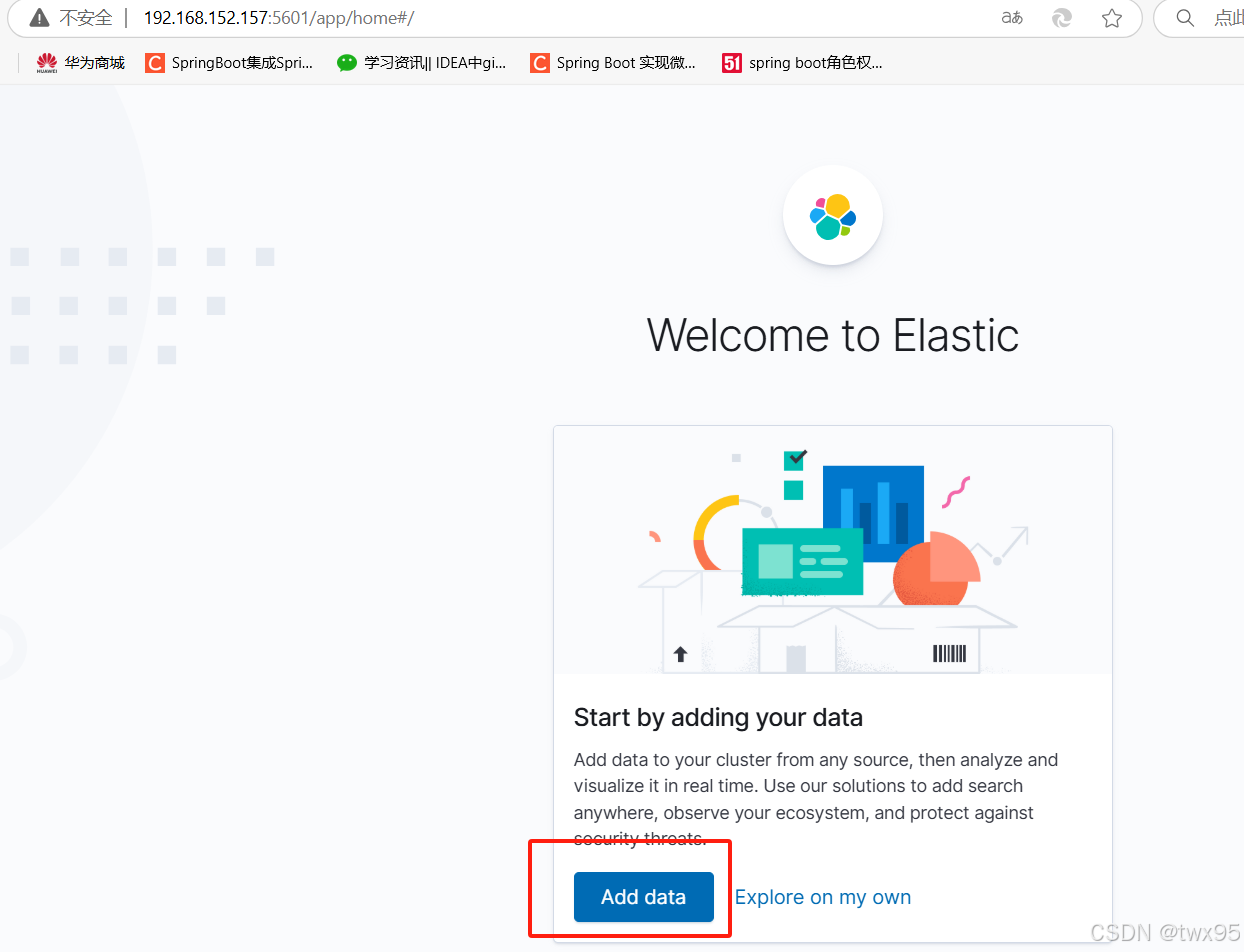Click the search magnifier icon
This screenshot has height=952, width=1244.
(x=1185, y=17)
